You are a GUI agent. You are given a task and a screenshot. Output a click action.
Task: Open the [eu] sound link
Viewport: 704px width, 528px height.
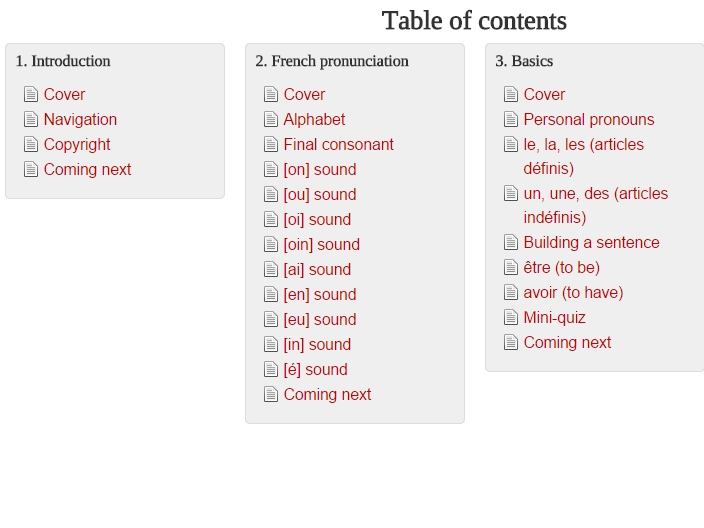click(319, 320)
